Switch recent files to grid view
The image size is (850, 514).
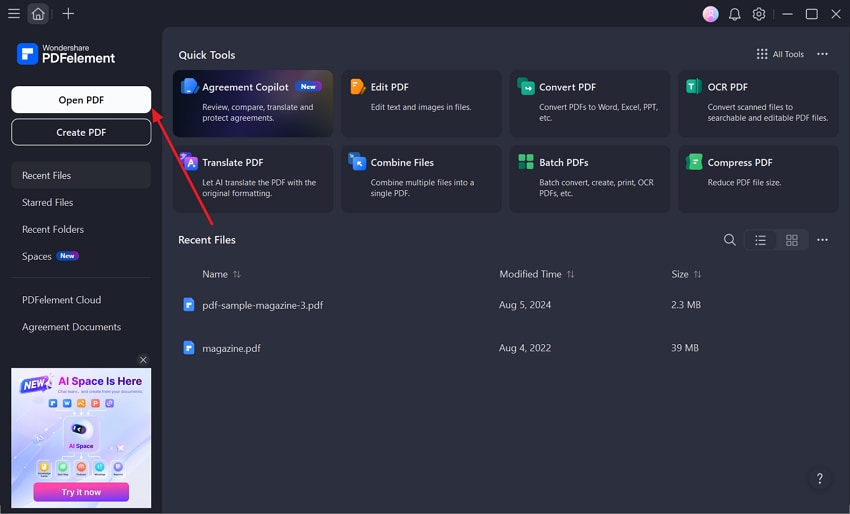point(792,240)
